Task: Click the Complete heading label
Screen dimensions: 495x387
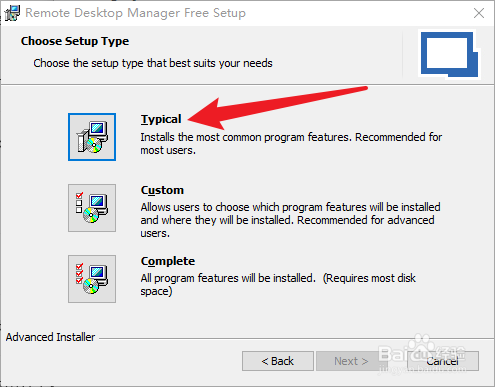Action: (168, 261)
